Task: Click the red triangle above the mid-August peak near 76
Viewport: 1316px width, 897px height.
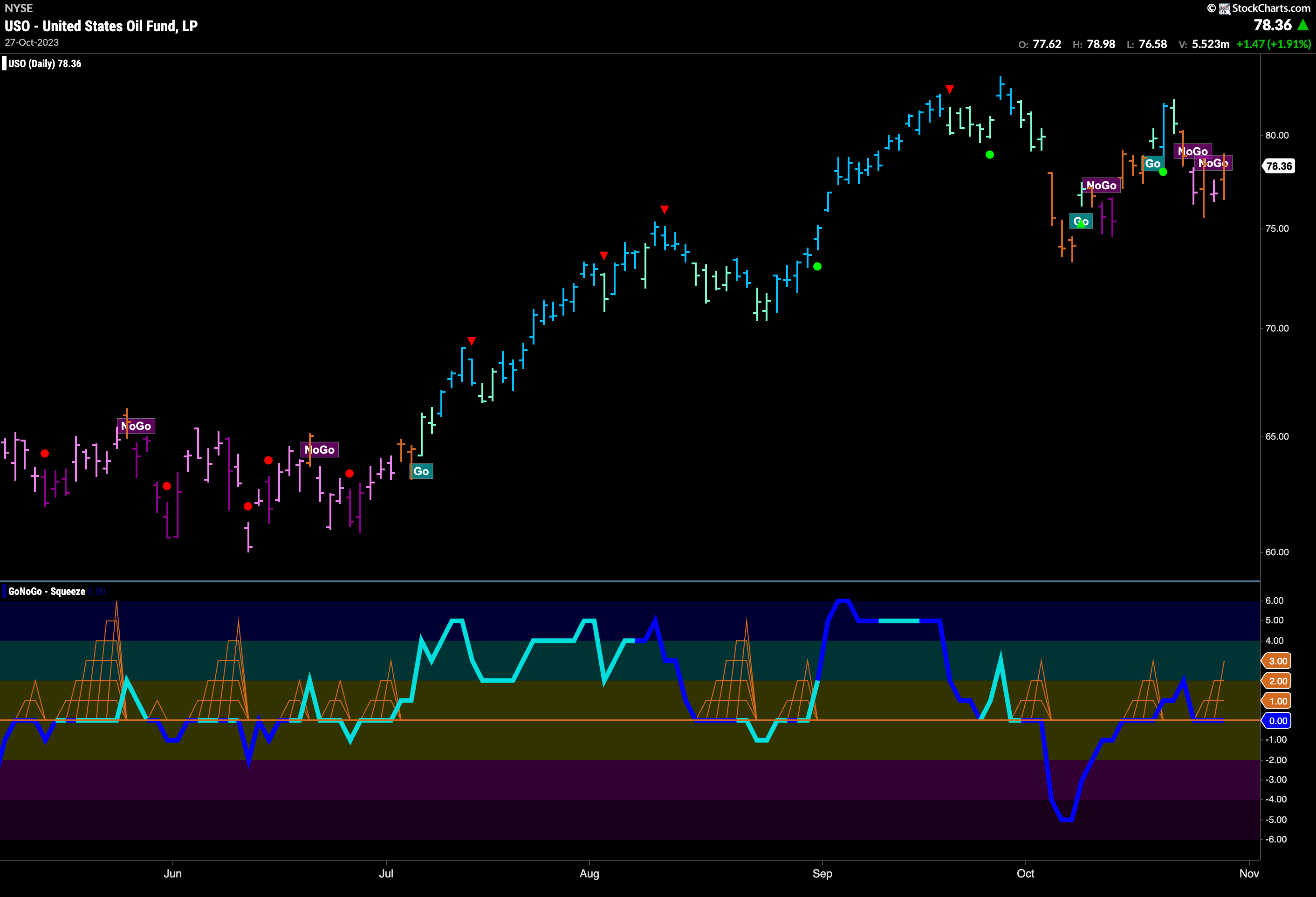Action: pos(665,210)
